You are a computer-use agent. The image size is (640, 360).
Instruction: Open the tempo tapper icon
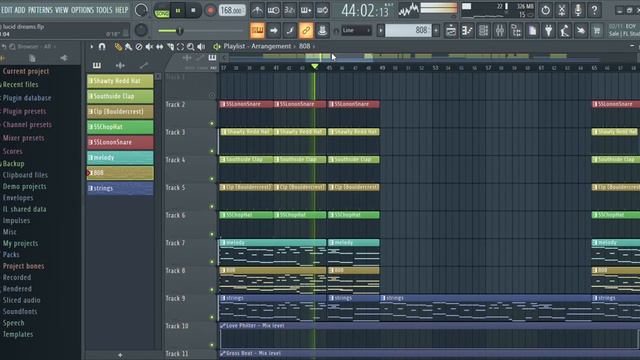pyautogui.click(x=565, y=31)
